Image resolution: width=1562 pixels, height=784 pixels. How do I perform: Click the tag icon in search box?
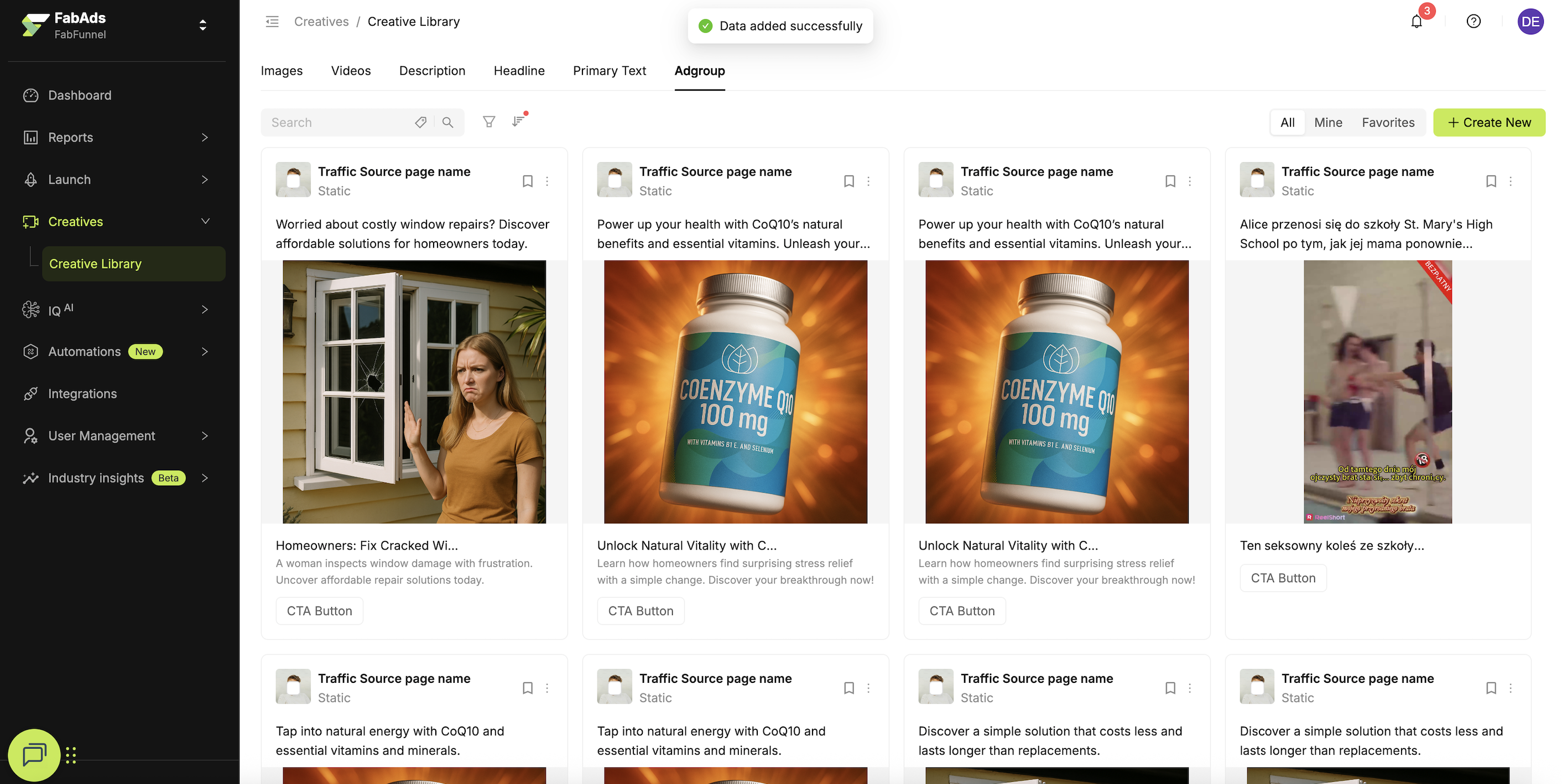pos(420,123)
